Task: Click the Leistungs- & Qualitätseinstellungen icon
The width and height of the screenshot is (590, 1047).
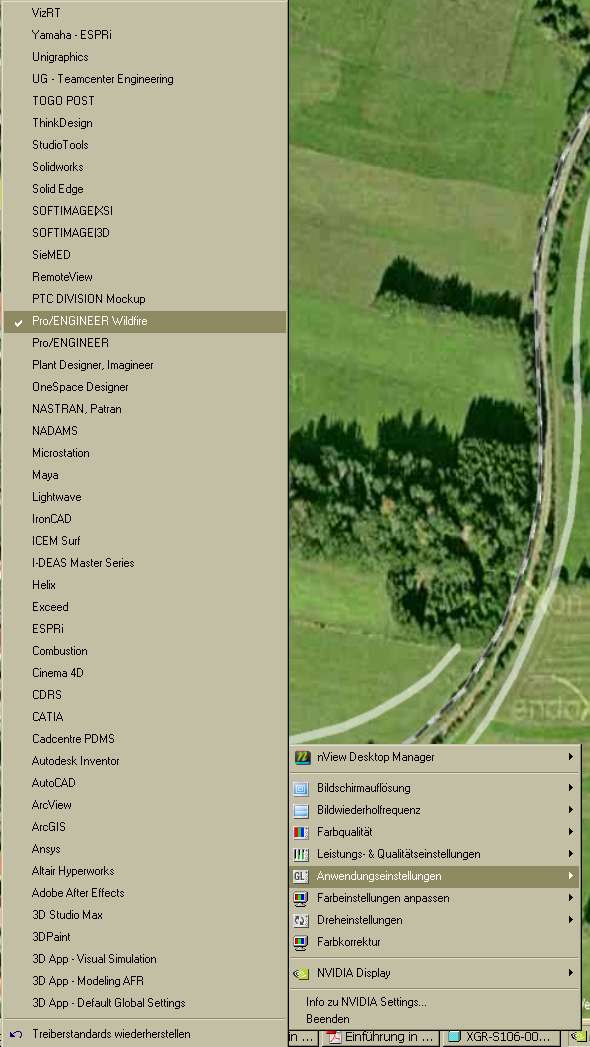Action: (x=301, y=855)
